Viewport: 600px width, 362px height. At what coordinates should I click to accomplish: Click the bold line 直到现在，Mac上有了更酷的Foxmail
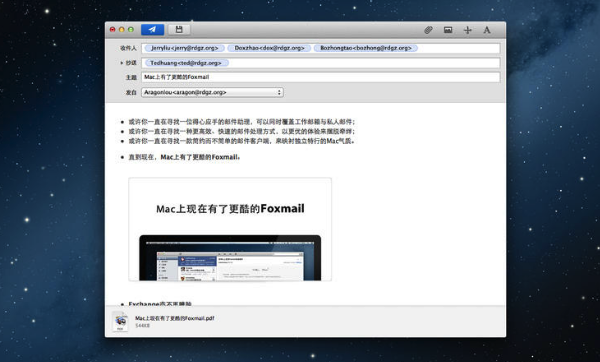(184, 157)
